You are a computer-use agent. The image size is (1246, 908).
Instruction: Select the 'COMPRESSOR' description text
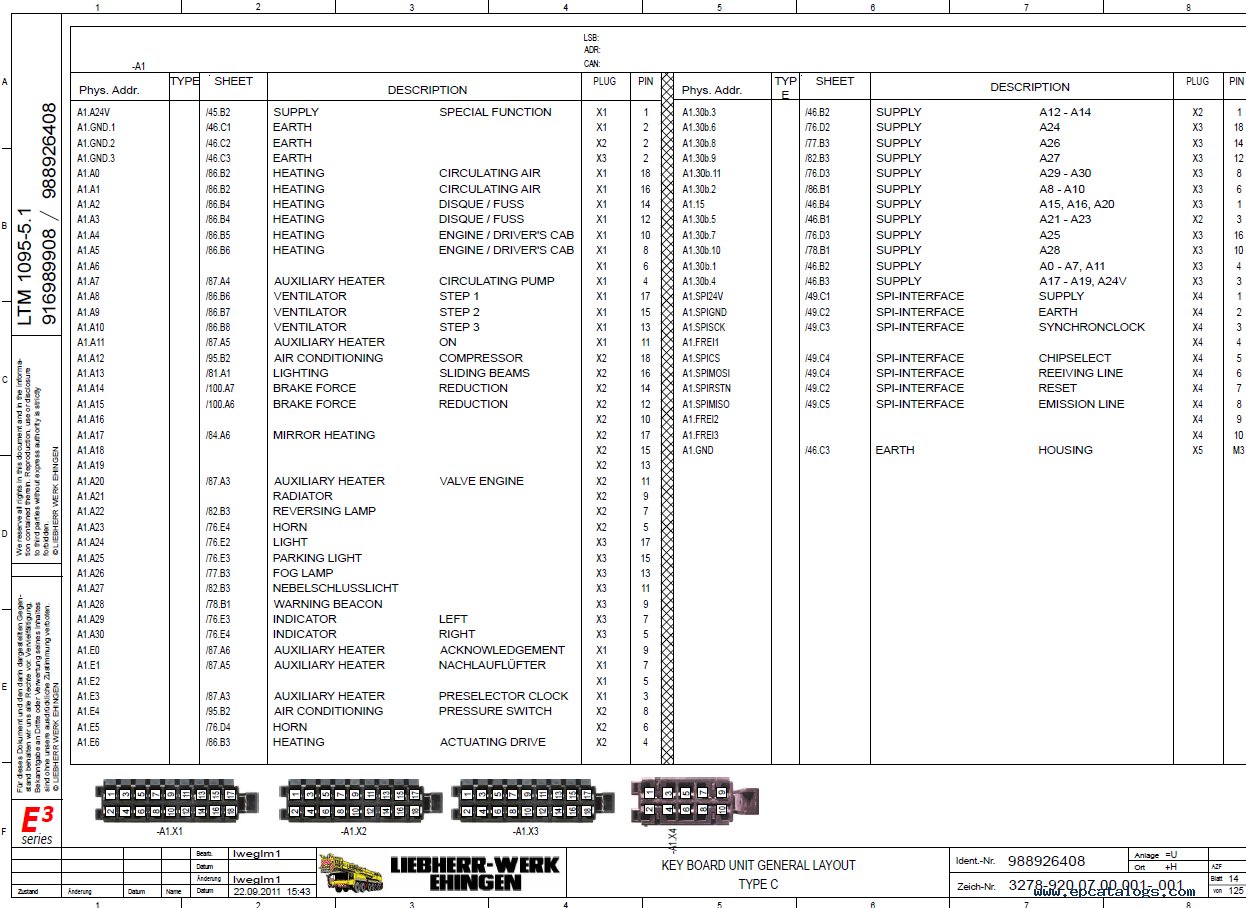pos(480,358)
